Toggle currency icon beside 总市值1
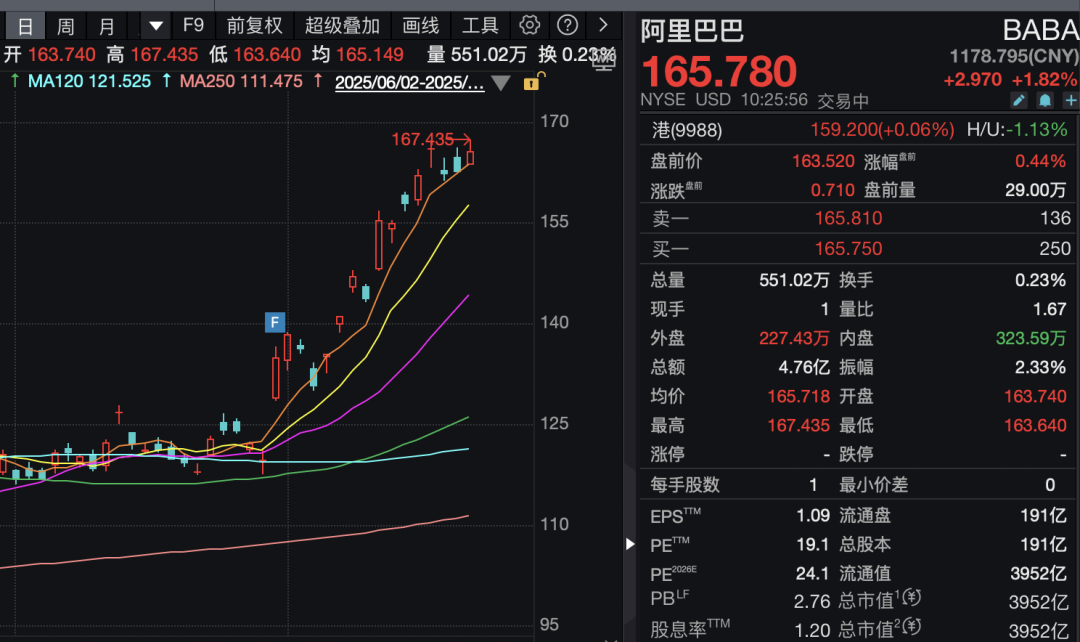 click(x=912, y=597)
